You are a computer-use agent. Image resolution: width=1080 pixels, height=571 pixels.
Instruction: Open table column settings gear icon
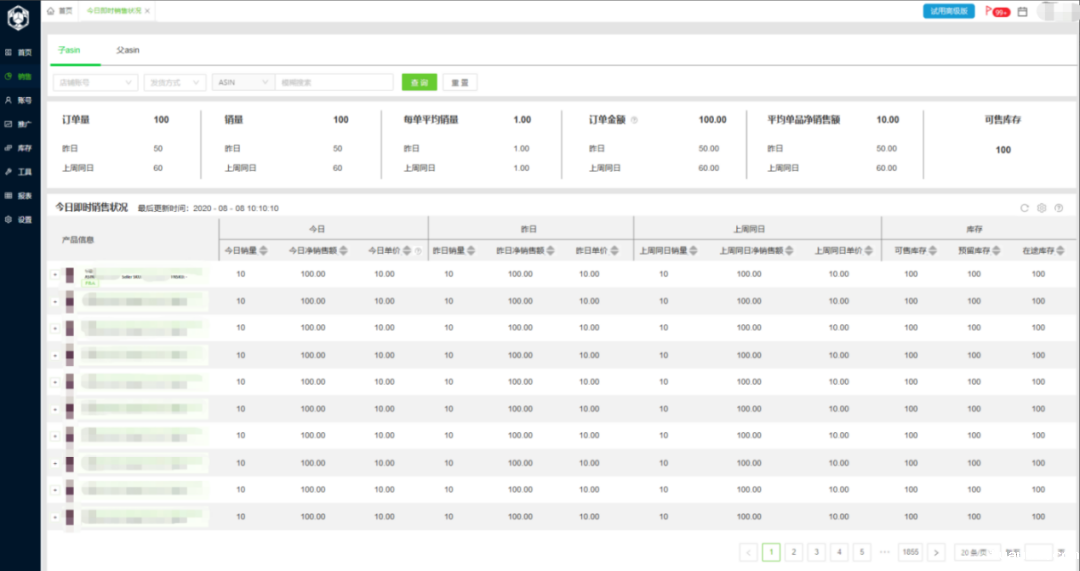pos(1041,208)
